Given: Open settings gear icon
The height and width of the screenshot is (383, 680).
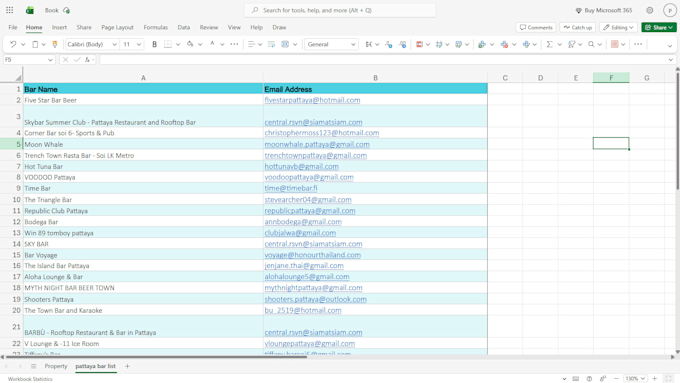Looking at the screenshot, I should (x=650, y=10).
